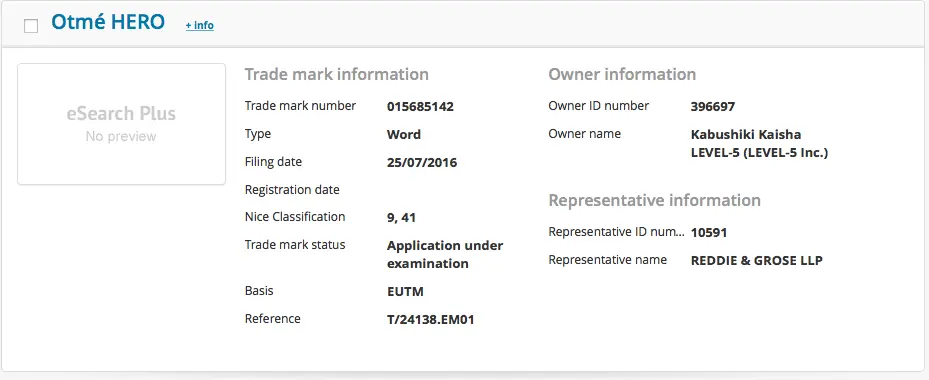The width and height of the screenshot is (929, 380).
Task: Click the Owner information heading
Action: tap(622, 75)
